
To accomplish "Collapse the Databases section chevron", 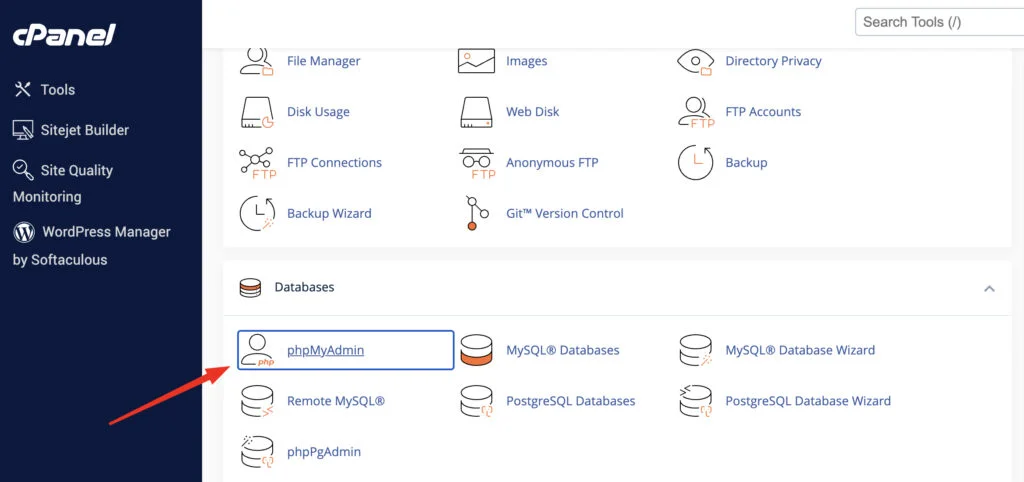I will click(989, 288).
